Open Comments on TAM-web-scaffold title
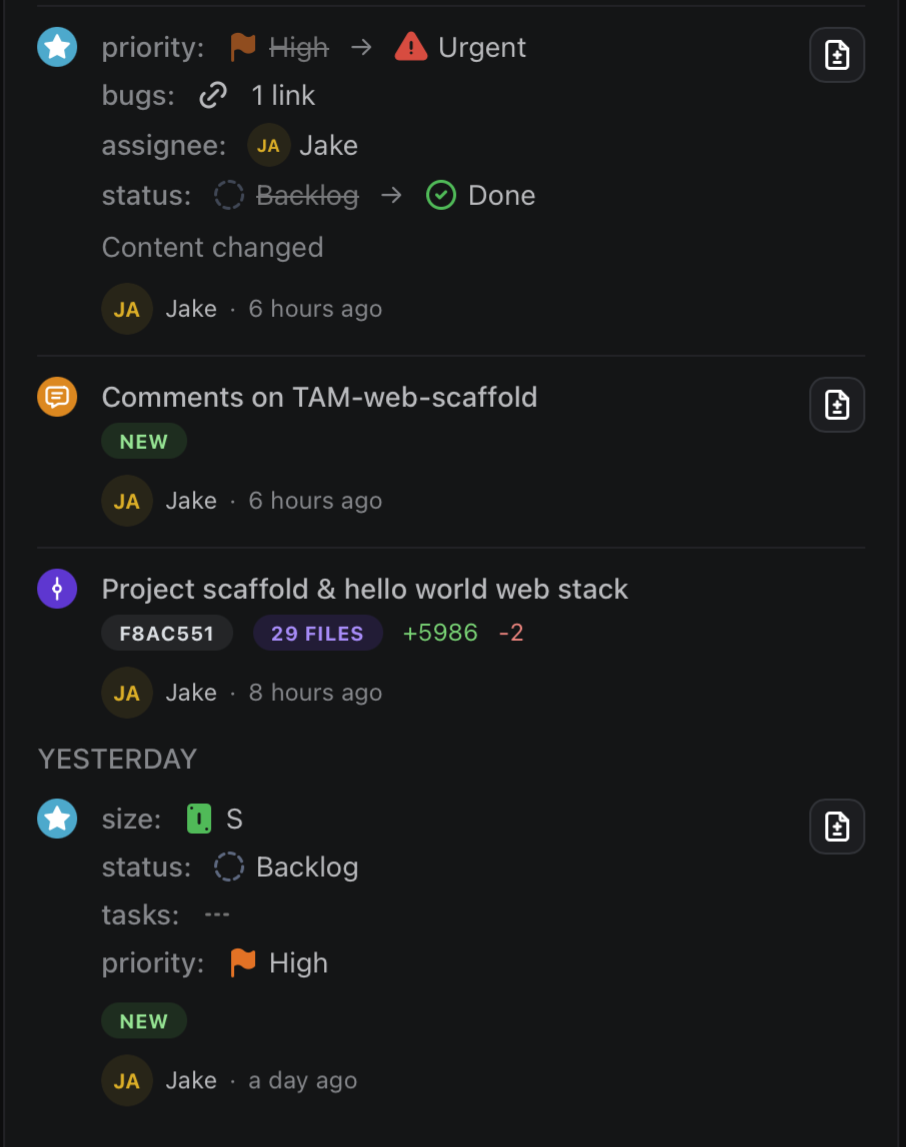This screenshot has width=906, height=1147. click(x=320, y=397)
